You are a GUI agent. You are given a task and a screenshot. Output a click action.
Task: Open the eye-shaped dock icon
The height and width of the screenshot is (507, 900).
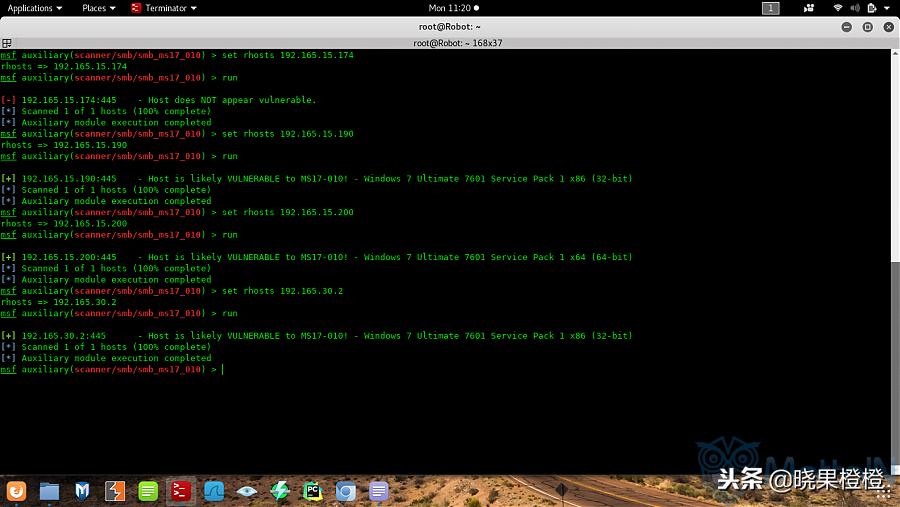pyautogui.click(x=247, y=491)
